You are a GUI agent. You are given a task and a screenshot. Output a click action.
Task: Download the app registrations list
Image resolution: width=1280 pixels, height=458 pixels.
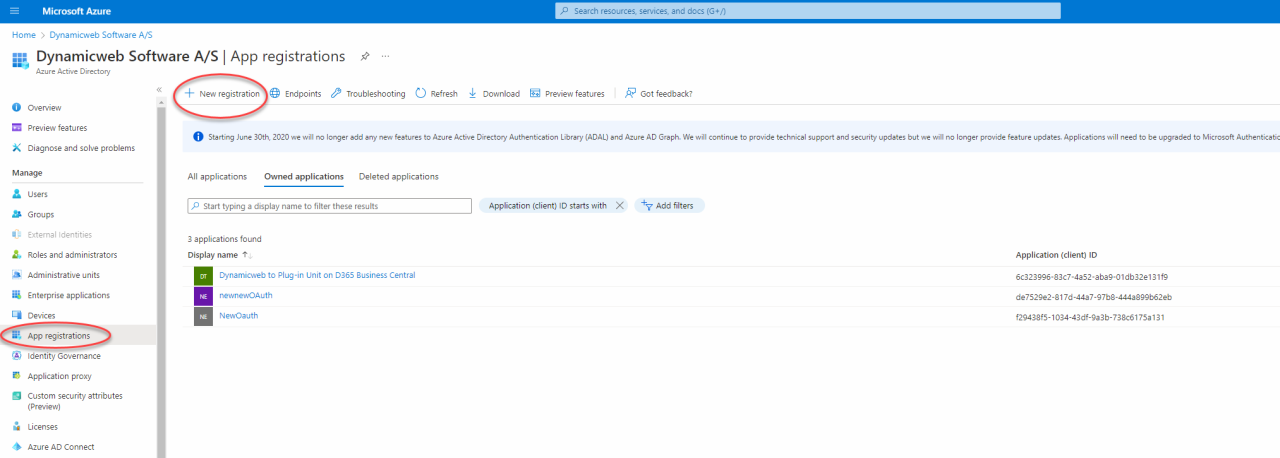494,94
